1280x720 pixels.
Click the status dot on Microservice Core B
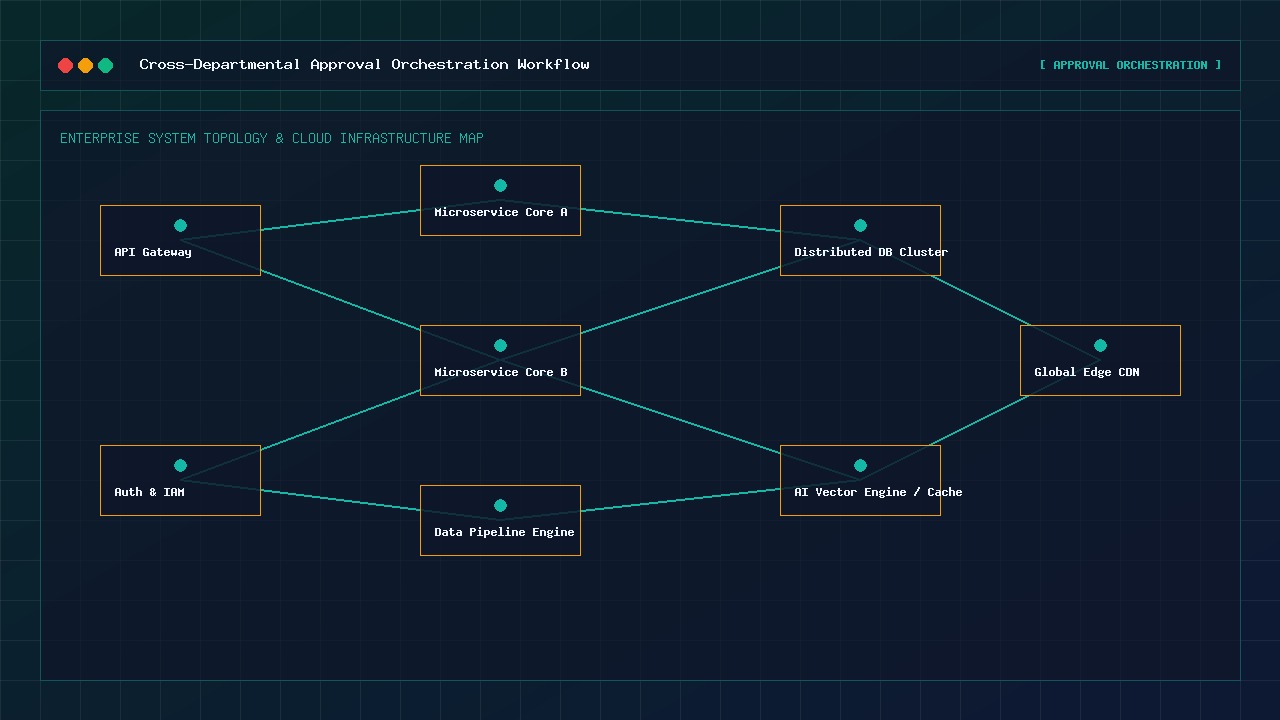(500, 345)
